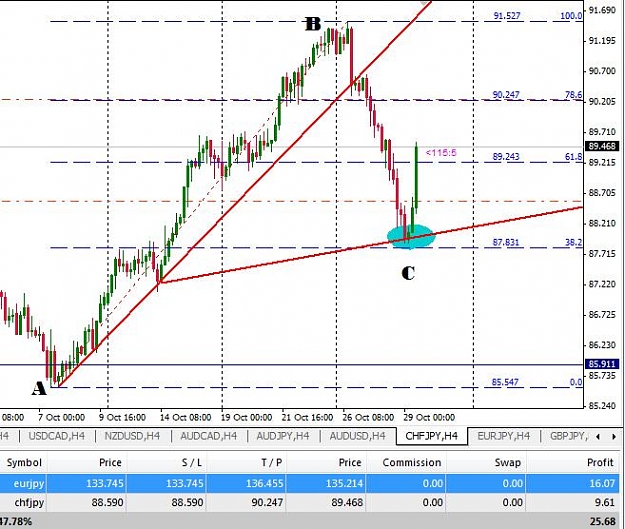This screenshot has width=625, height=529.
Task: Sort by S / L column header
Action: 192,462
